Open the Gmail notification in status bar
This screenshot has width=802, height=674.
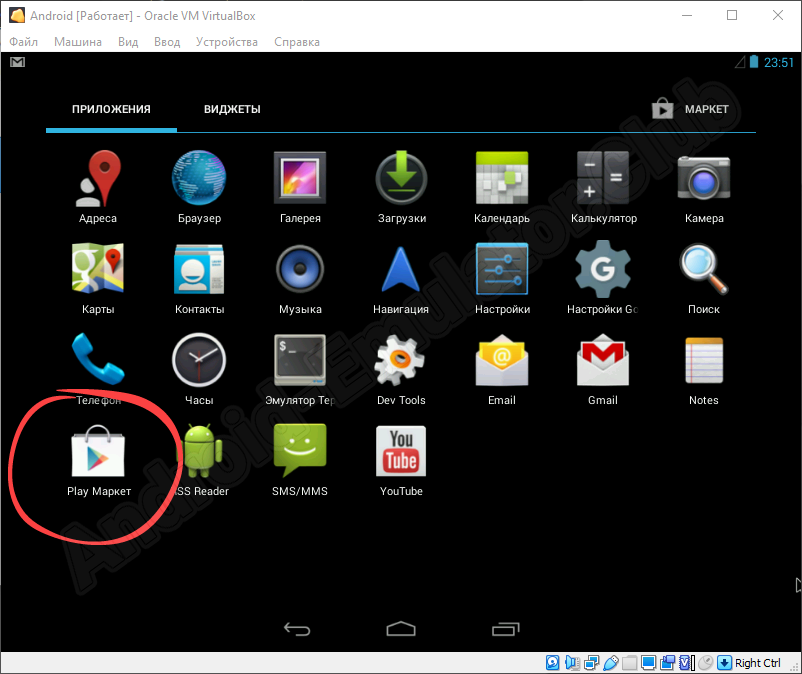[x=17, y=62]
